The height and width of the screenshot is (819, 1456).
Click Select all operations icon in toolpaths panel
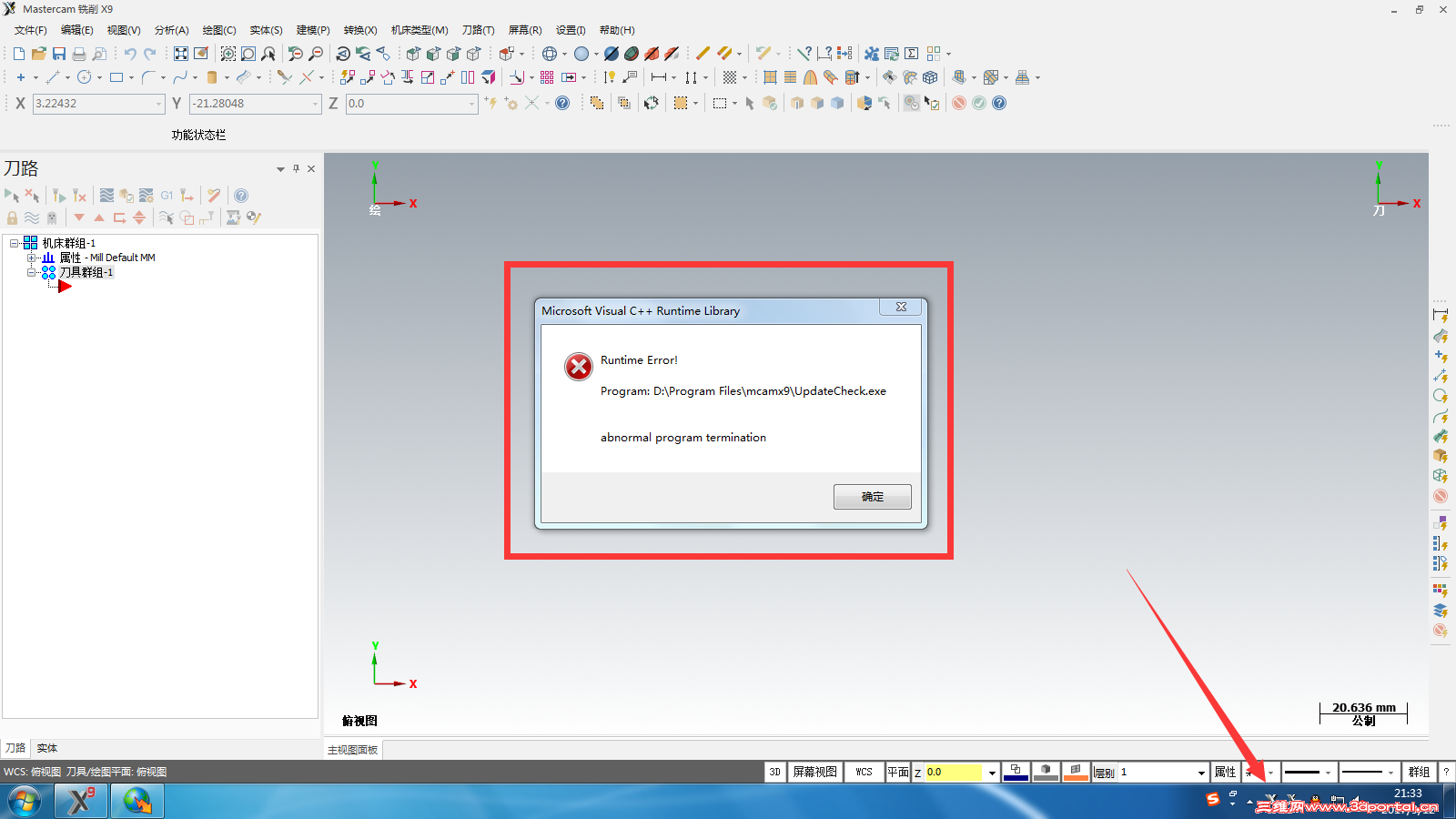(x=12, y=195)
